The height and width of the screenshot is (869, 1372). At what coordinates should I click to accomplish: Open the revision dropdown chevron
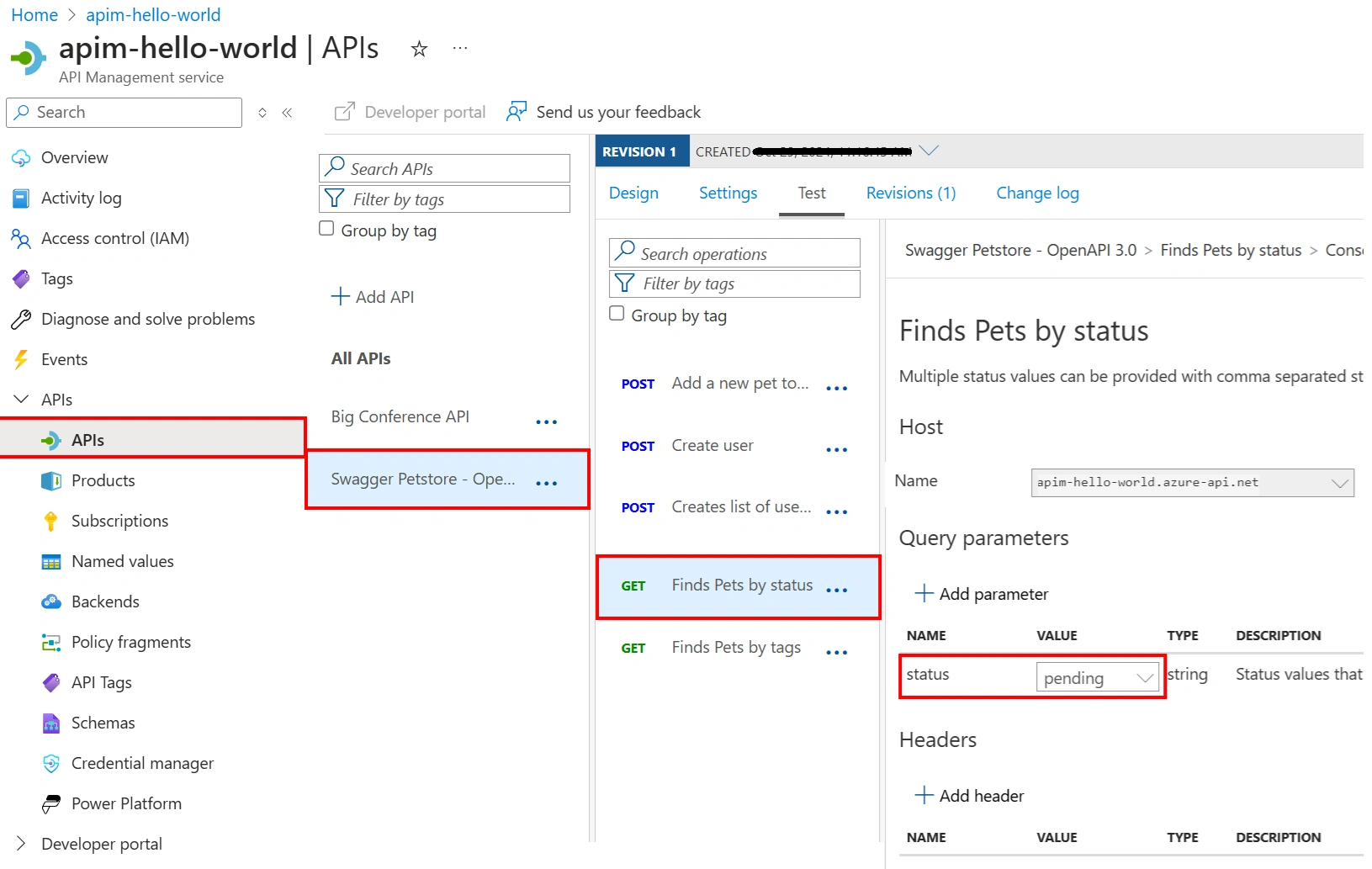929,151
